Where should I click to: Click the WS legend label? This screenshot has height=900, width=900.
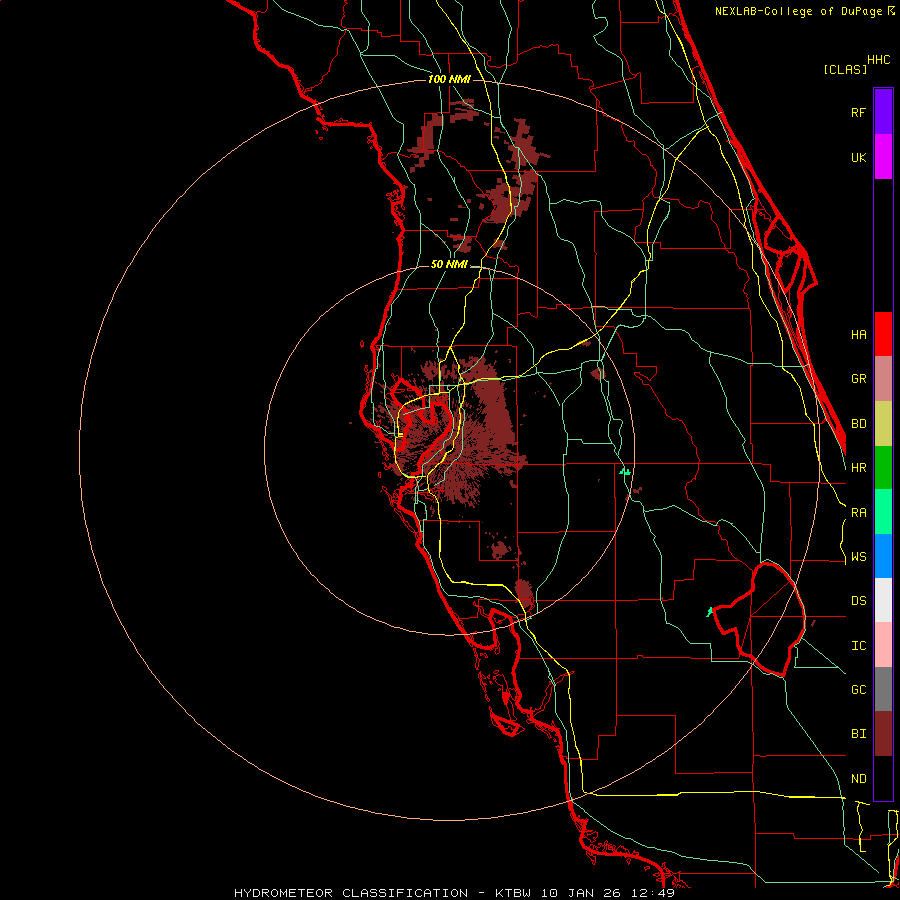pos(858,557)
